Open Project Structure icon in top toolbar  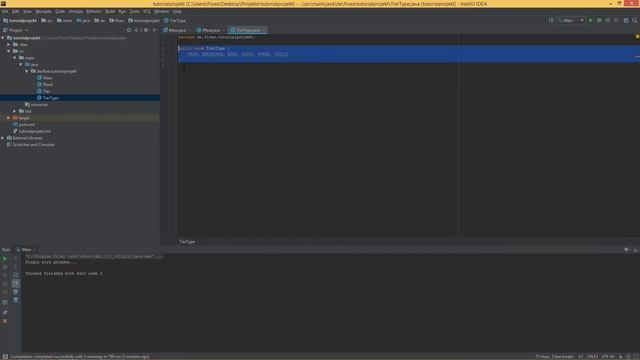click(x=626, y=20)
